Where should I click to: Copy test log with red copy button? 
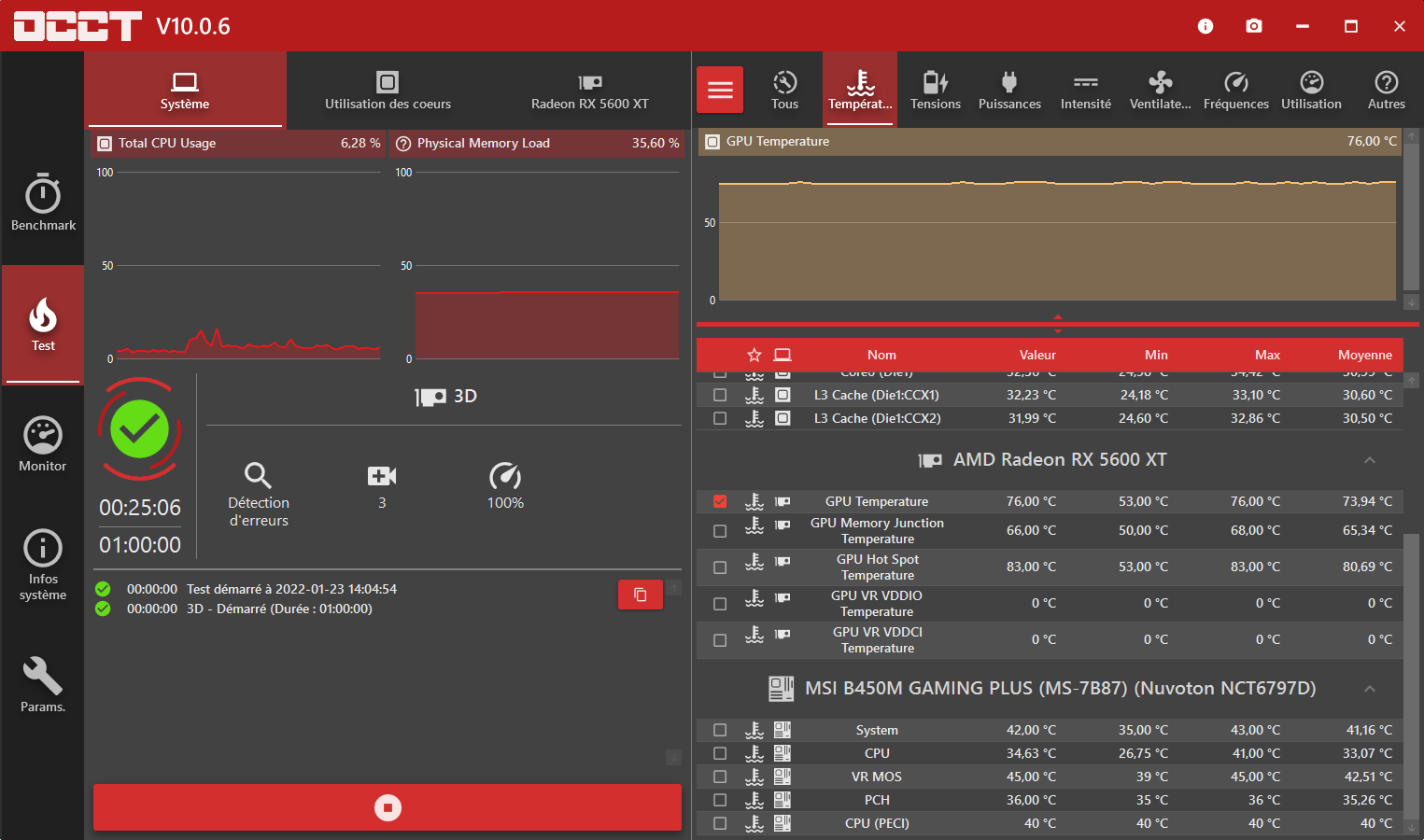click(641, 595)
